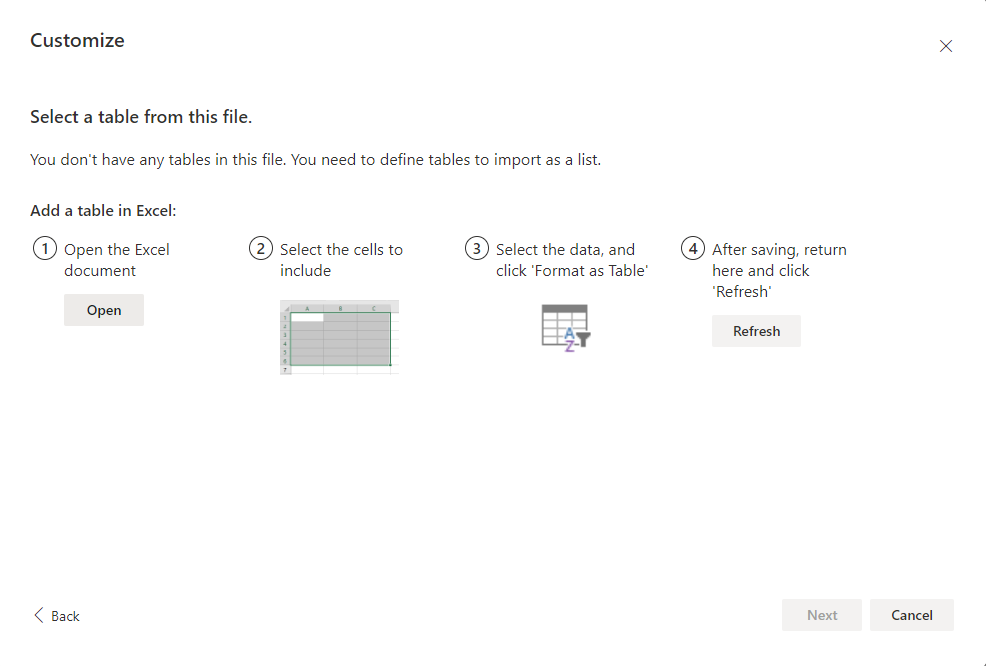Select the step 1 numbered circle
The image size is (986, 666).
point(44,247)
